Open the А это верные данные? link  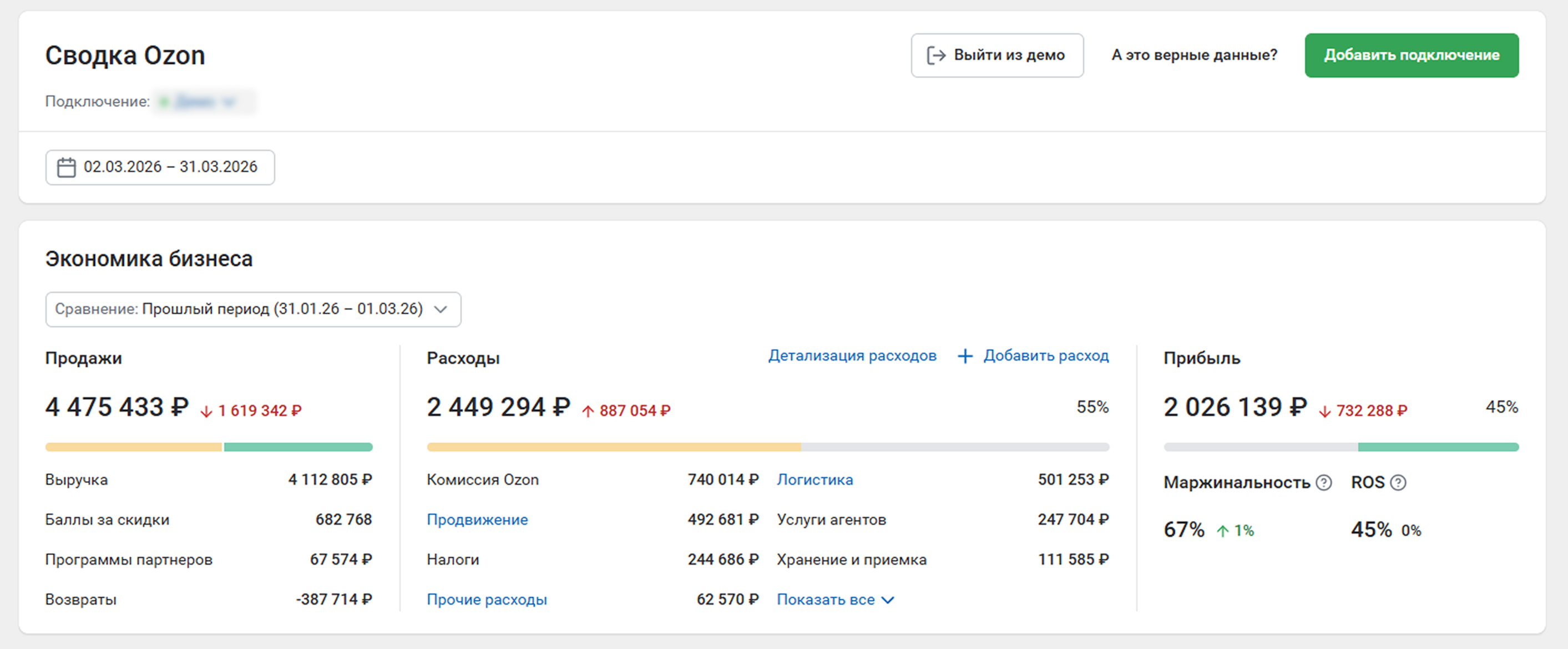coord(1193,55)
